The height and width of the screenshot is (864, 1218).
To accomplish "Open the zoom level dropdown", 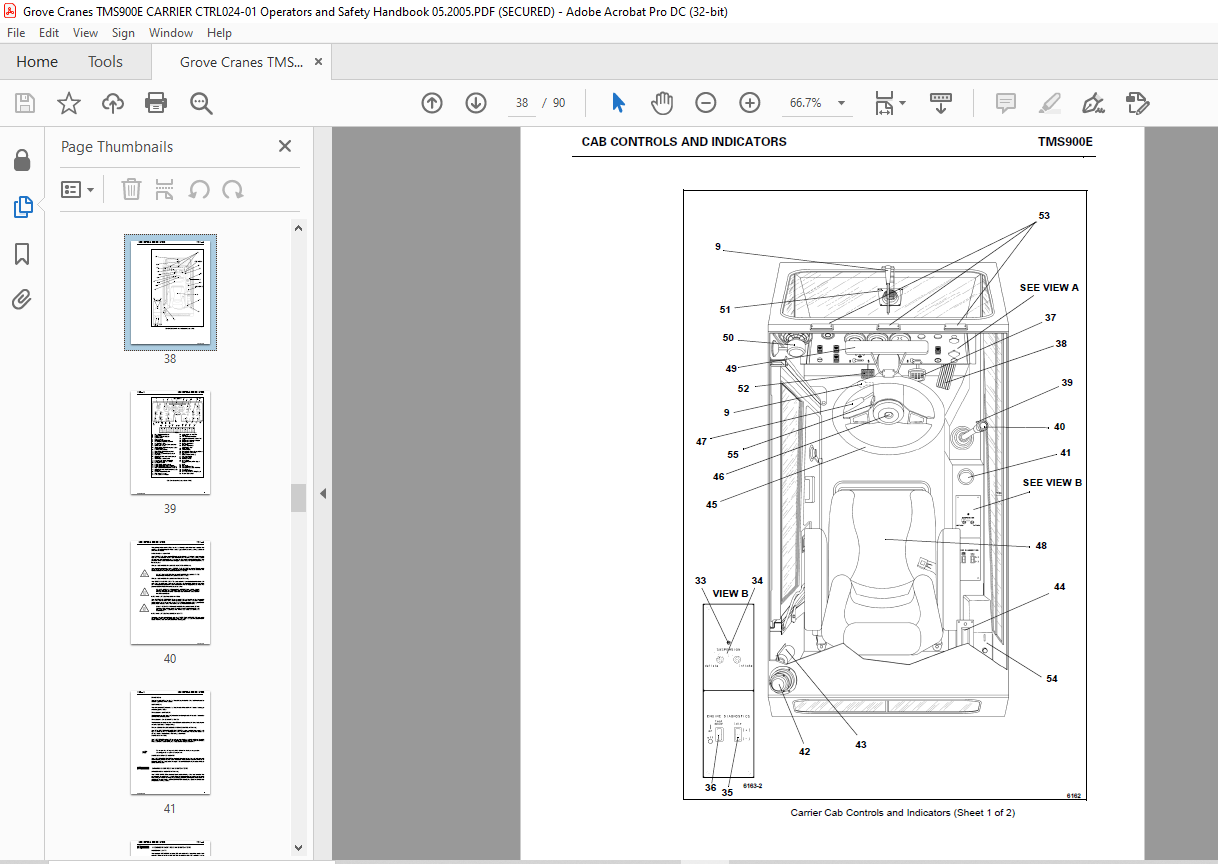I will [842, 103].
